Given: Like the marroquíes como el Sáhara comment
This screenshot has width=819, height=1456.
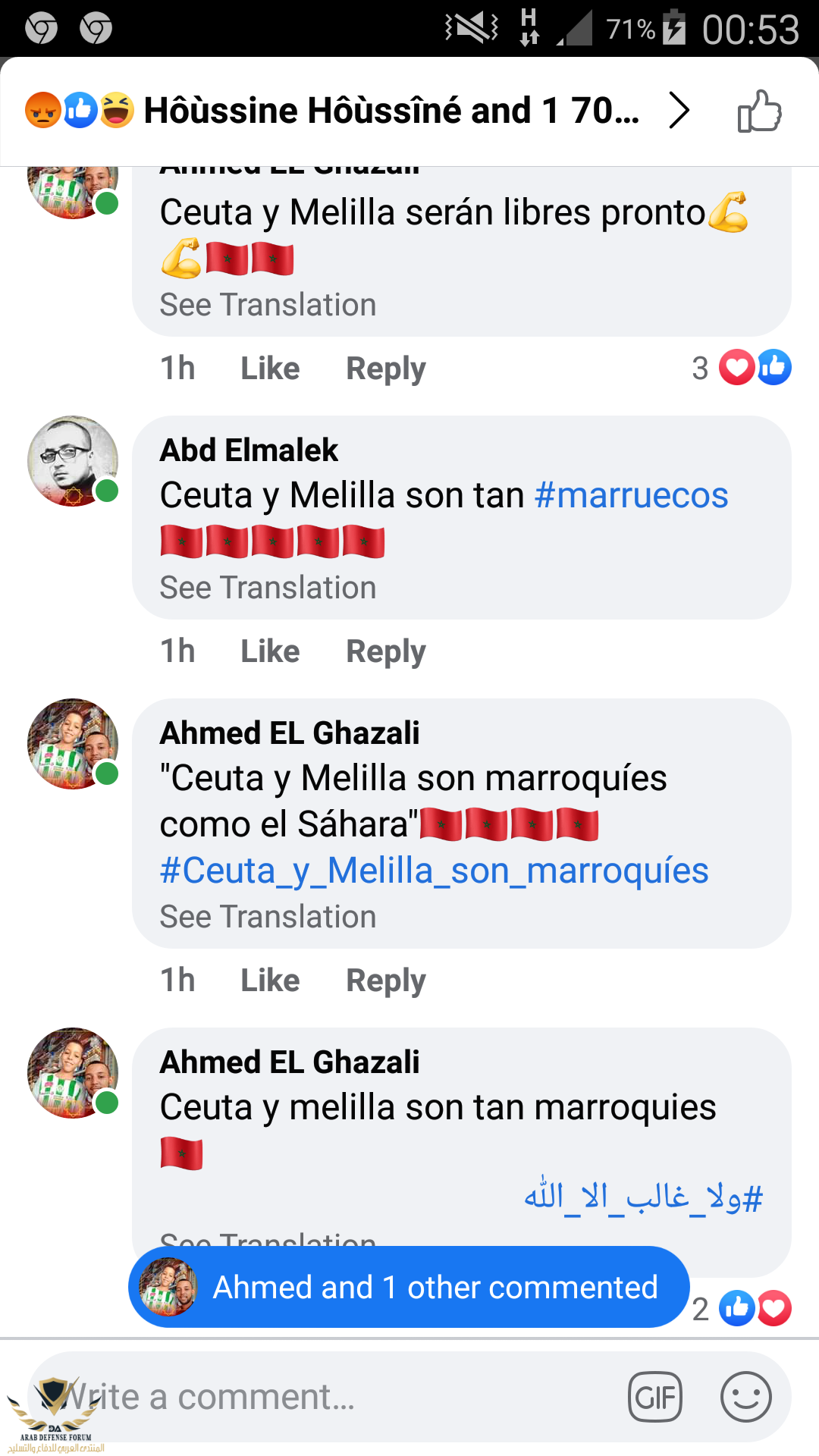Looking at the screenshot, I should [x=270, y=981].
